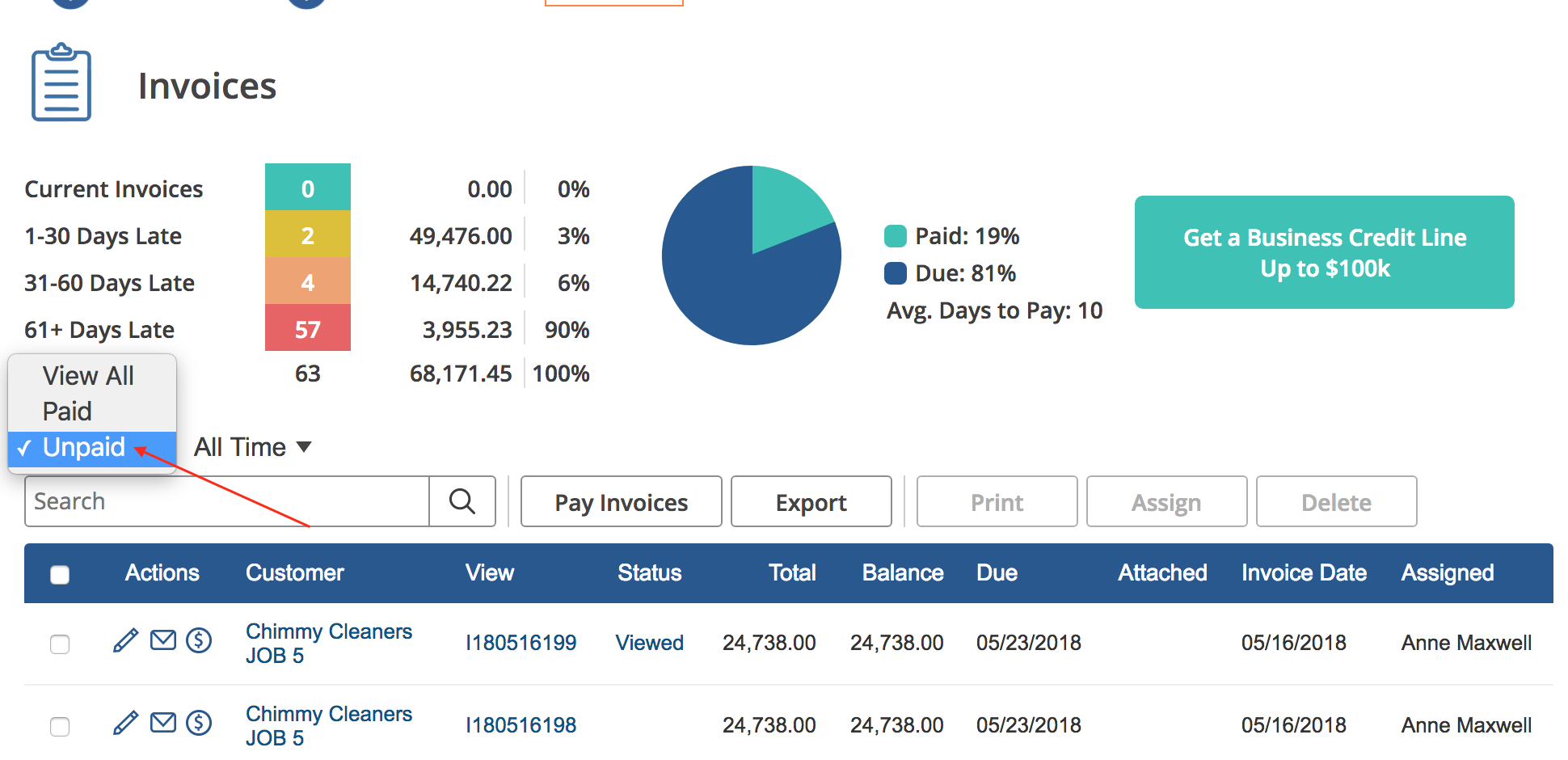Click the Pay Invoices button
The width and height of the screenshot is (1568, 760).
click(x=621, y=502)
